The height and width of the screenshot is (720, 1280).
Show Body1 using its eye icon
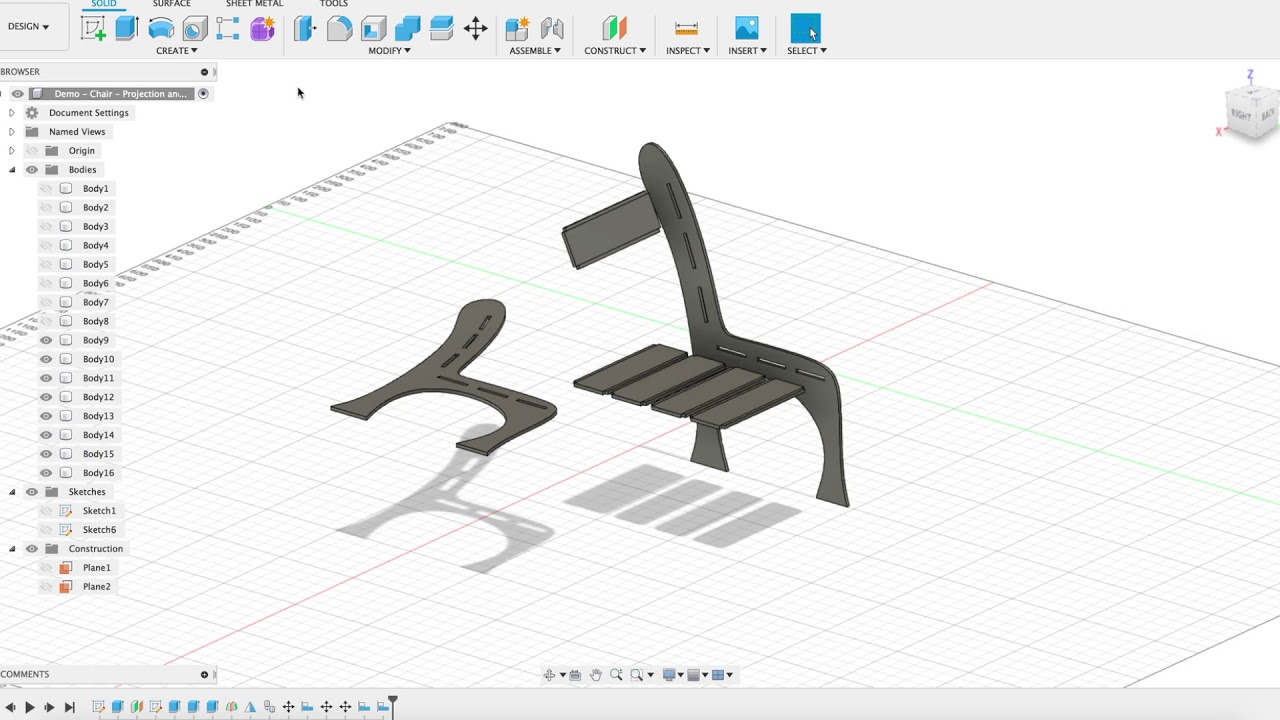46,189
